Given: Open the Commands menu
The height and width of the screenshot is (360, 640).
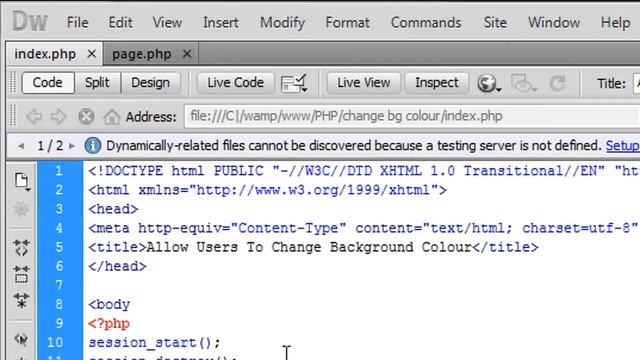Looking at the screenshot, I should (x=426, y=22).
